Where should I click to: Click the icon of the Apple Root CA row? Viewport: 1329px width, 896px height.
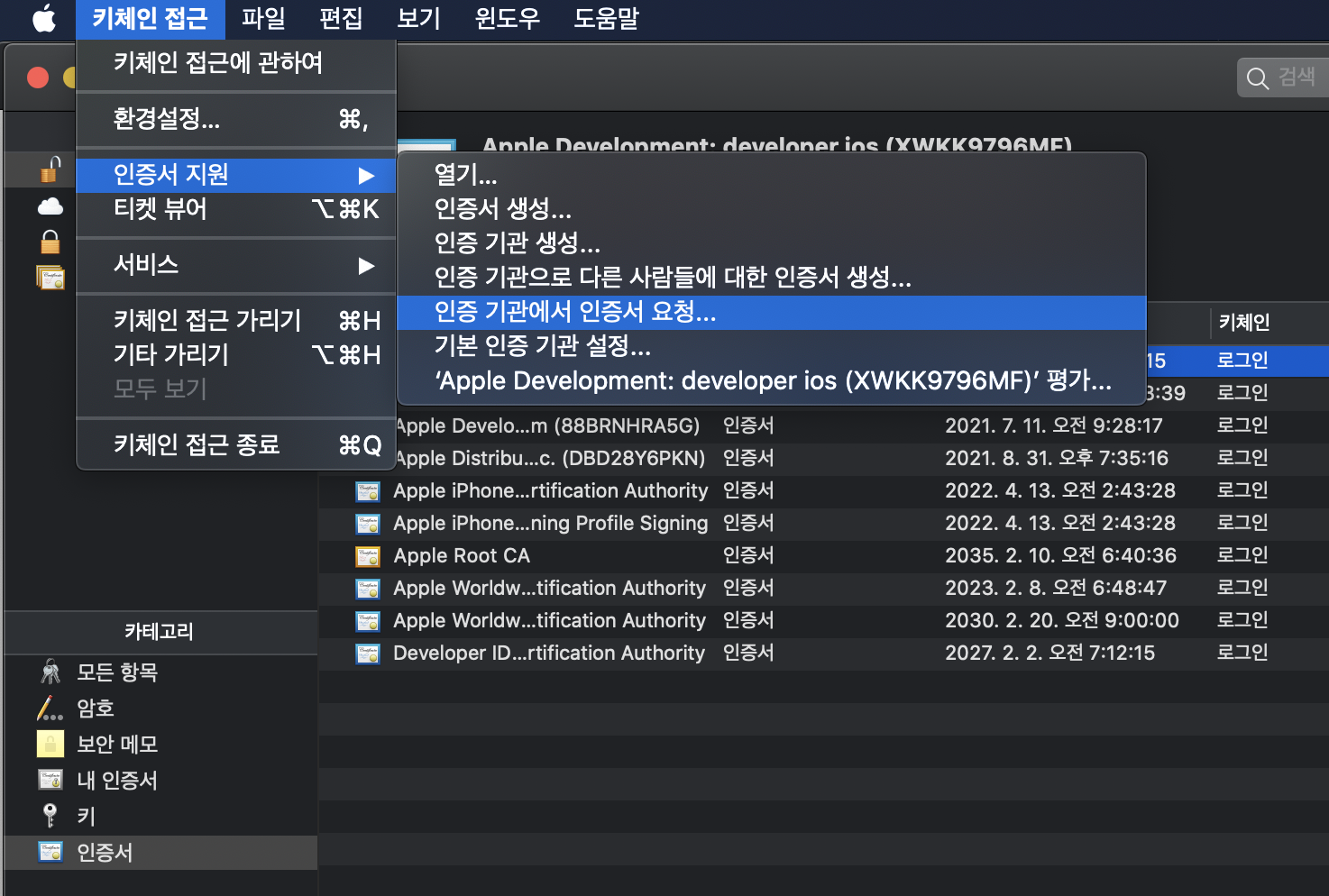click(x=368, y=556)
